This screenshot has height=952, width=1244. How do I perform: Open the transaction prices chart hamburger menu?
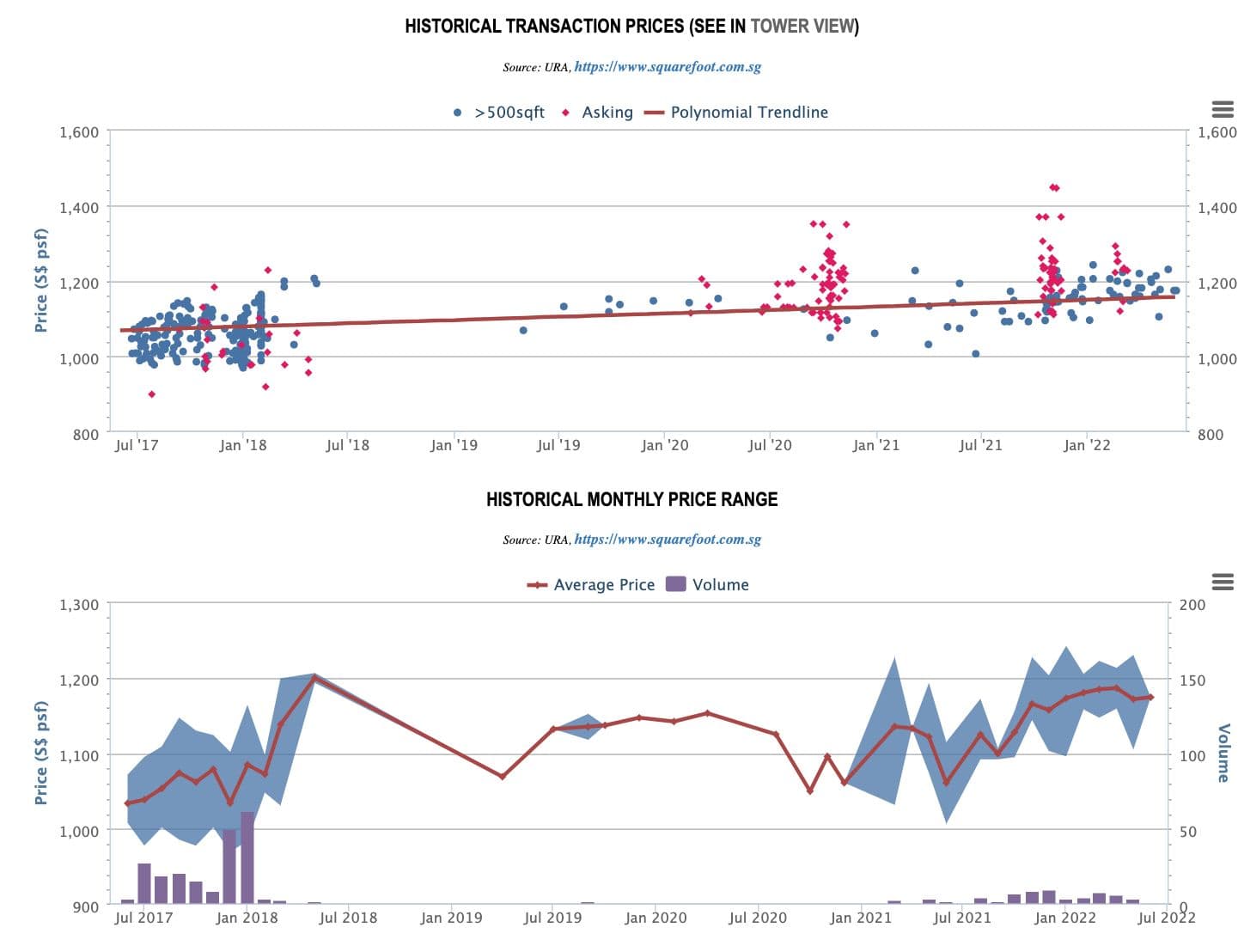click(1223, 109)
